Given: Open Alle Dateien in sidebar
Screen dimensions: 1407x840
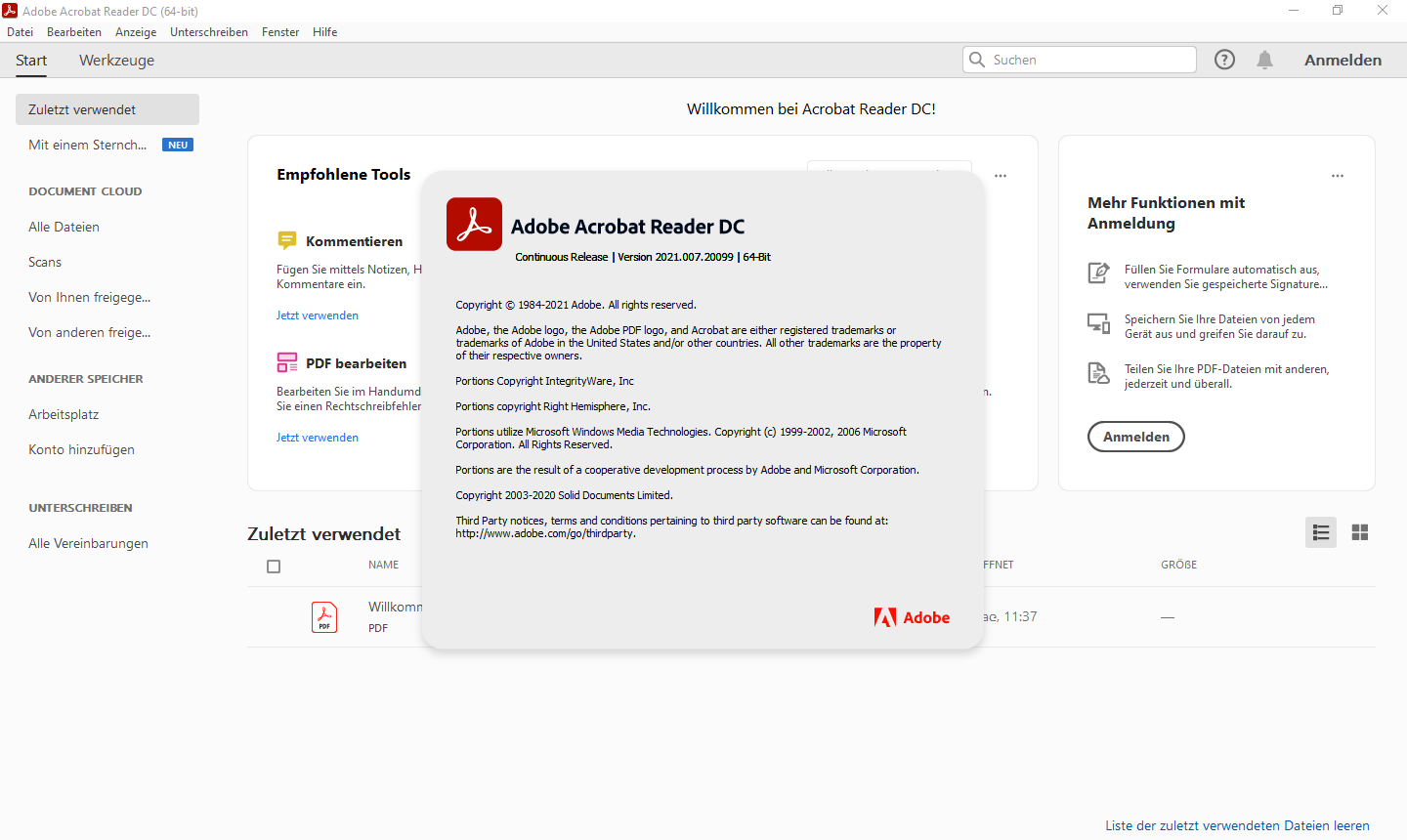Looking at the screenshot, I should [64, 227].
